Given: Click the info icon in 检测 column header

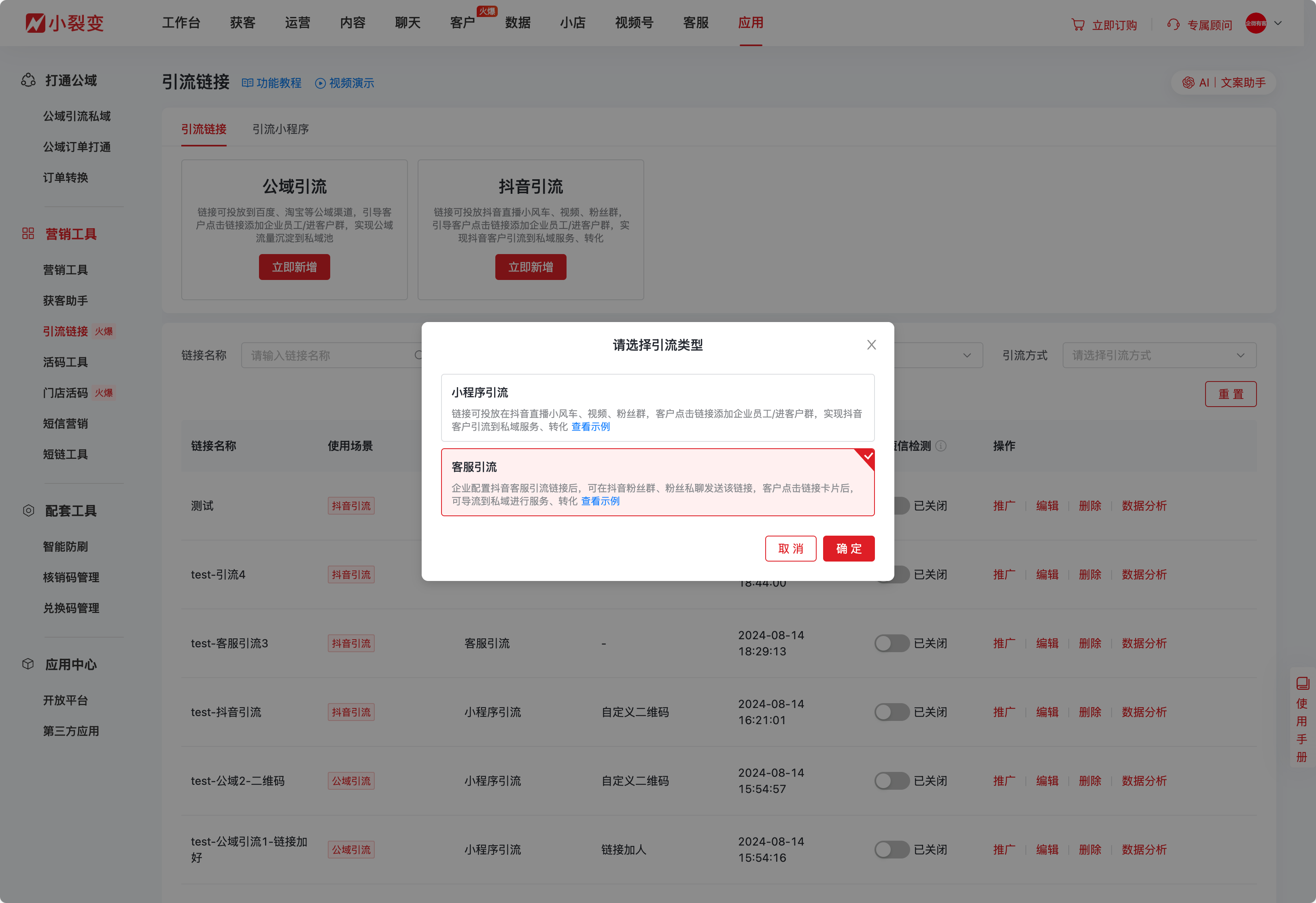Looking at the screenshot, I should click(942, 445).
